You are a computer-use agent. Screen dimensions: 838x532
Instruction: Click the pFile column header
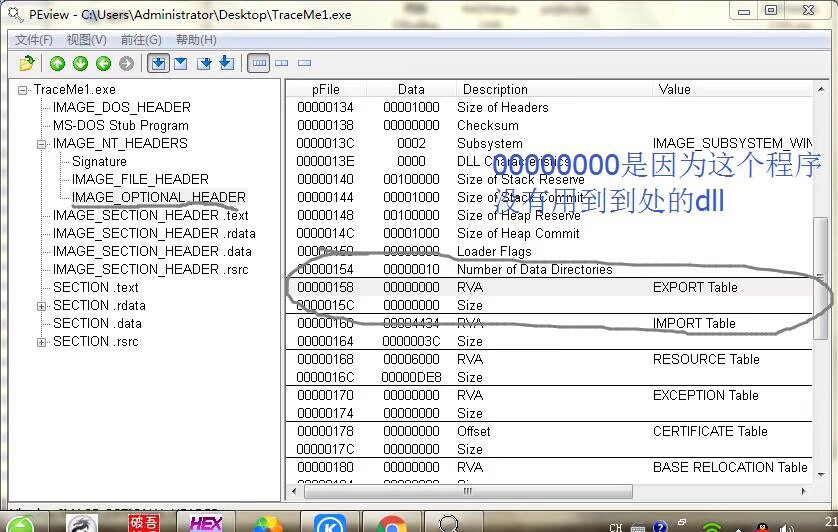pos(326,89)
